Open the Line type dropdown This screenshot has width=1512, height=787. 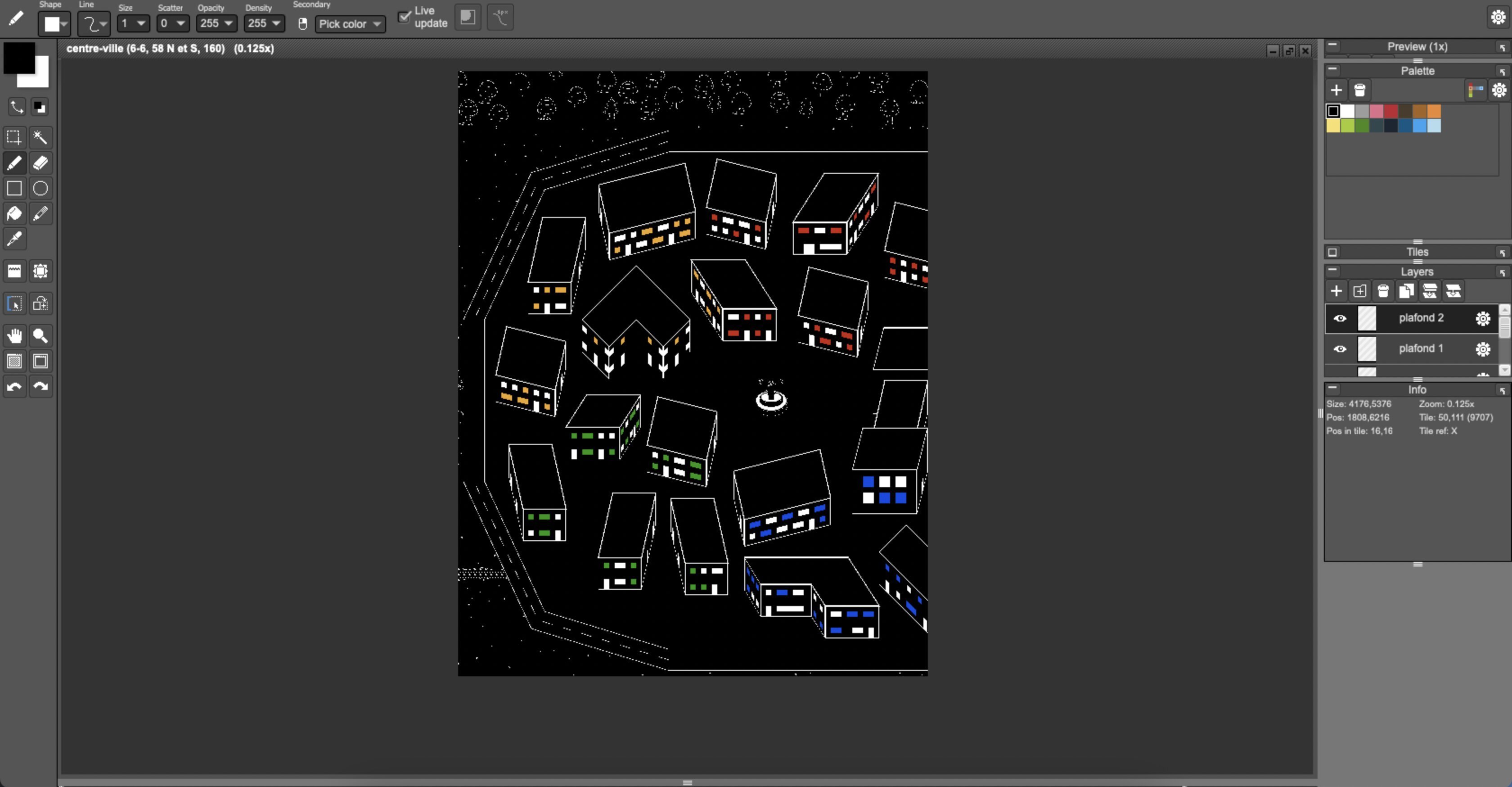click(94, 24)
